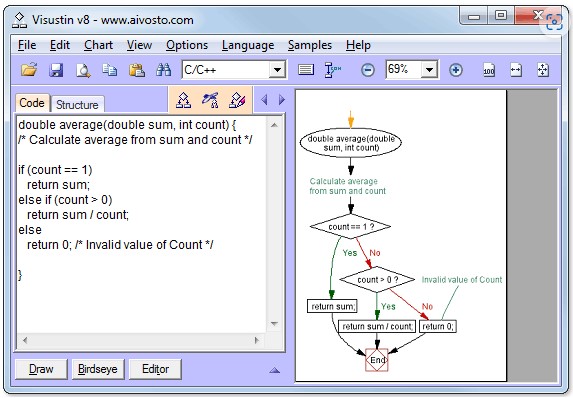Collapse the panel with bottom triangle arrow

[274, 370]
